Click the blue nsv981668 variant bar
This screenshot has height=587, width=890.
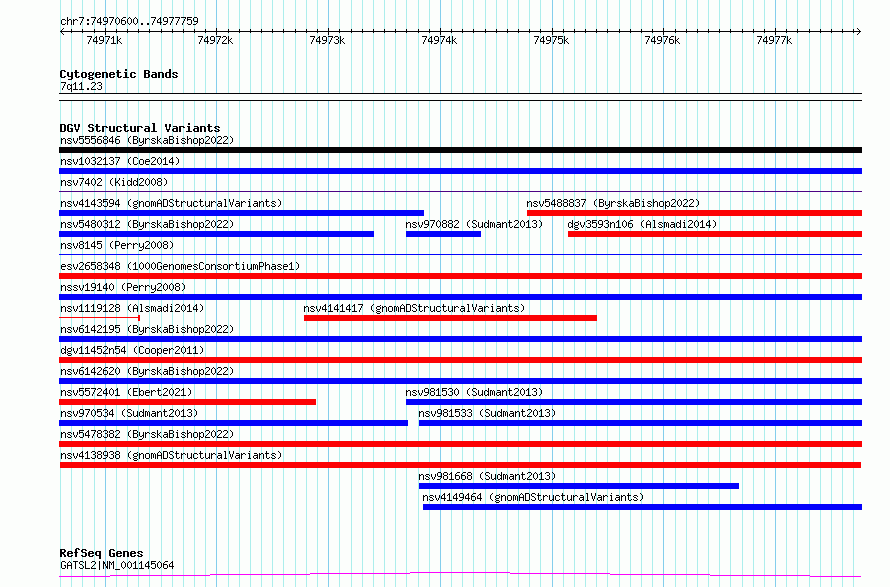[579, 486]
